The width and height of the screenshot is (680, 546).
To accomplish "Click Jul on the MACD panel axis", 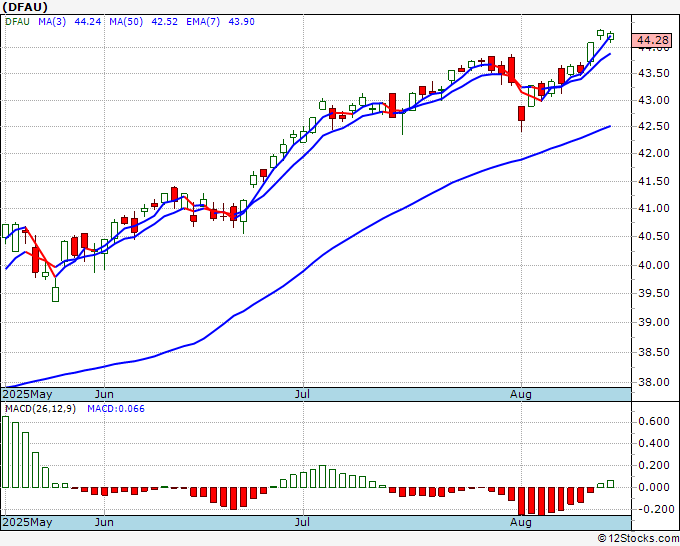I will click(x=302, y=522).
